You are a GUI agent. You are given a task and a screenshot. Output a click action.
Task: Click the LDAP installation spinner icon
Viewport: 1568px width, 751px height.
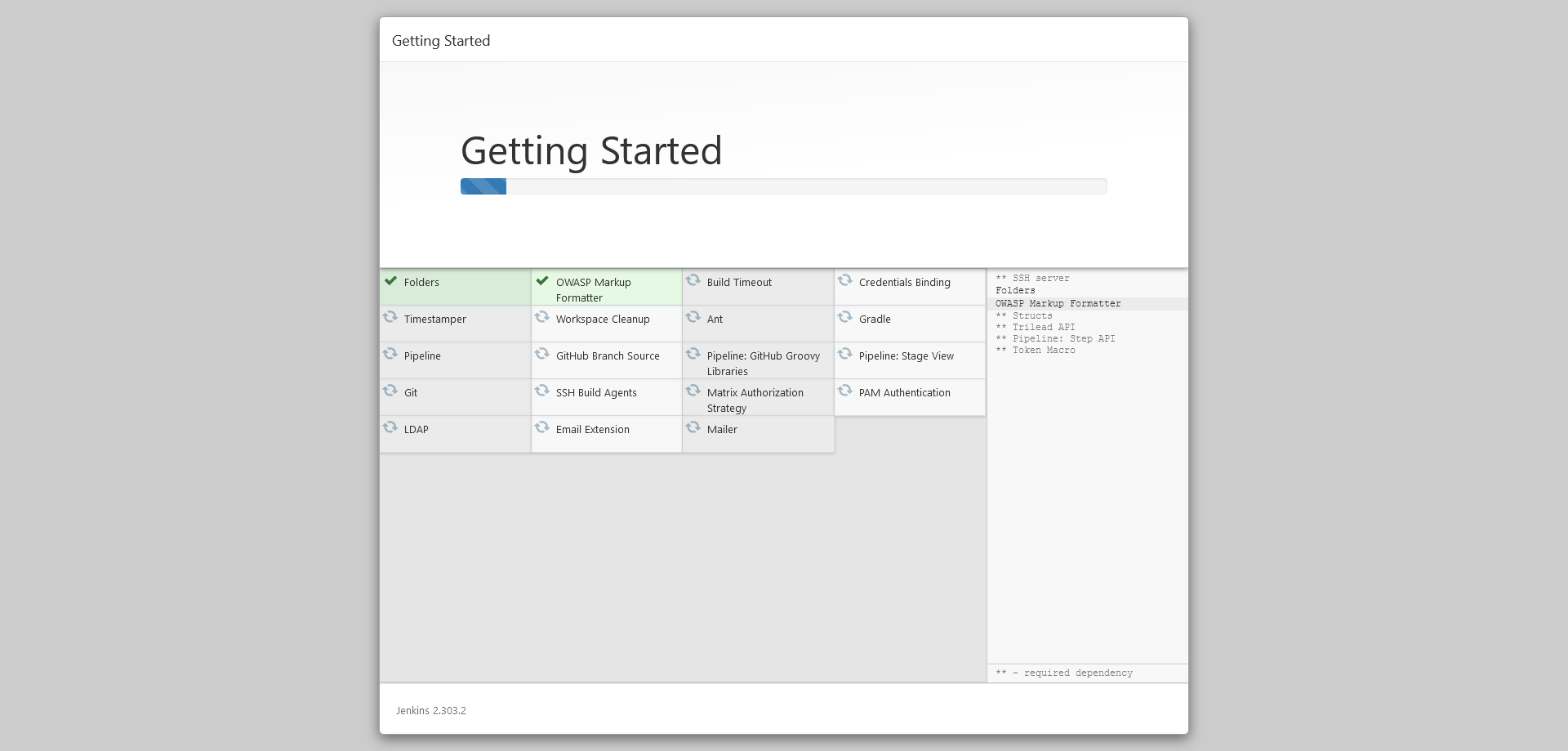[390, 428]
